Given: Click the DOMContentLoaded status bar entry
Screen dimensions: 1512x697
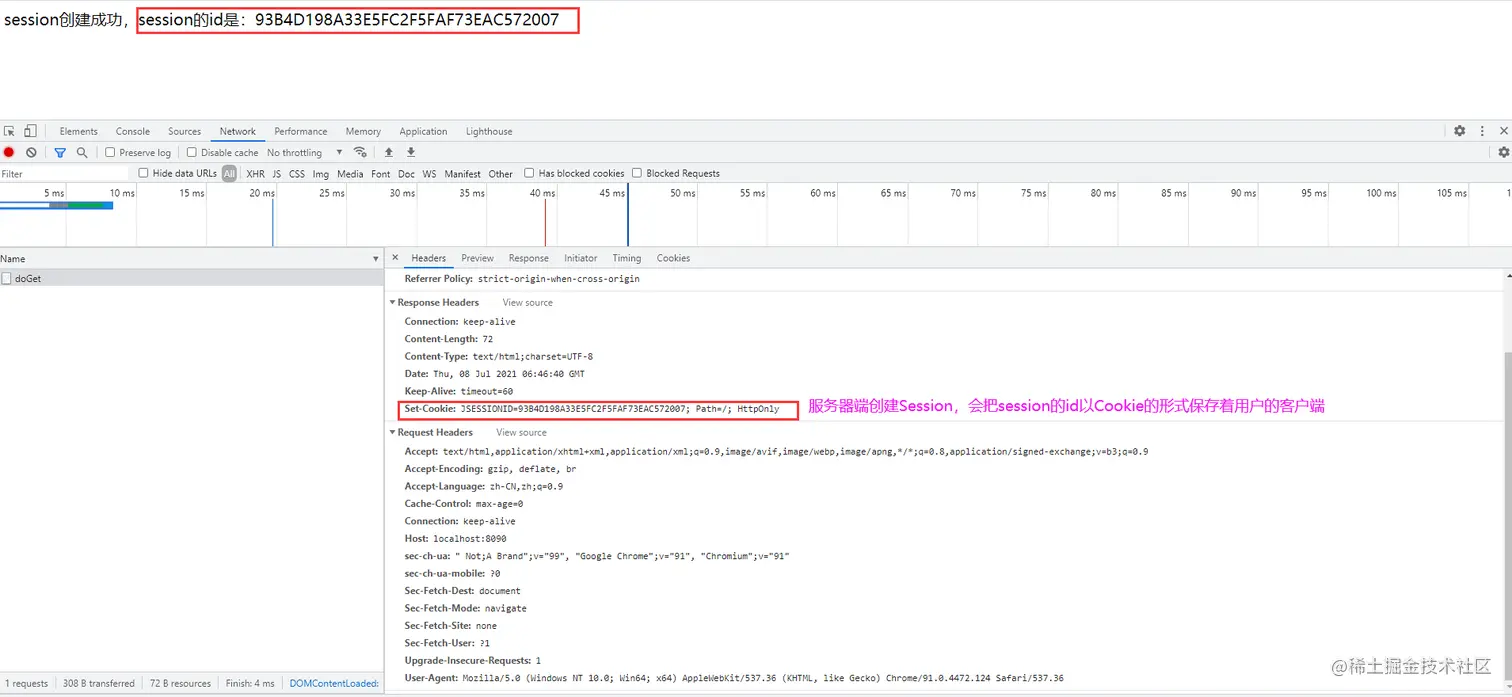Looking at the screenshot, I should click(x=334, y=684).
